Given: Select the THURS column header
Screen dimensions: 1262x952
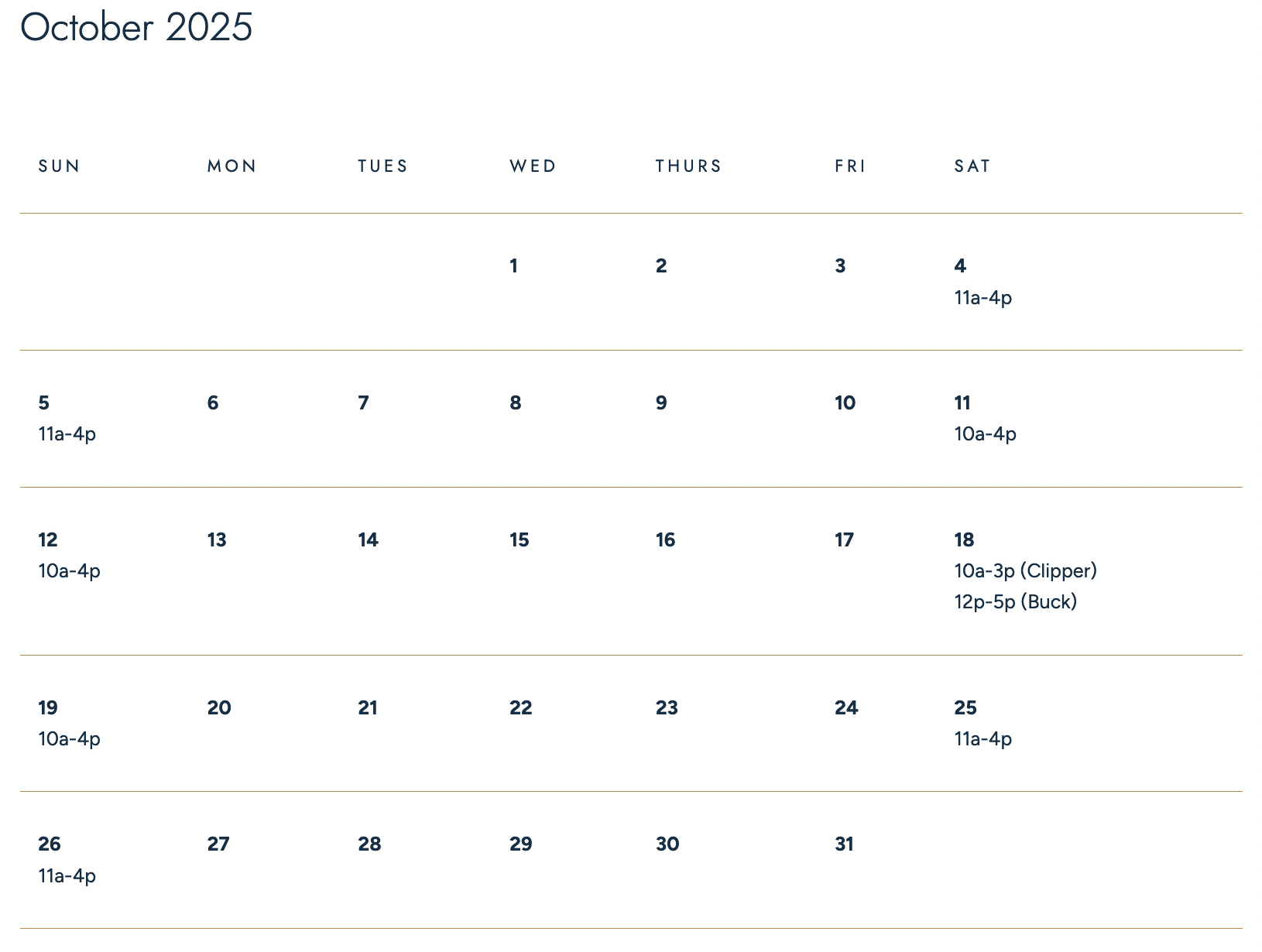Looking at the screenshot, I should tap(688, 166).
